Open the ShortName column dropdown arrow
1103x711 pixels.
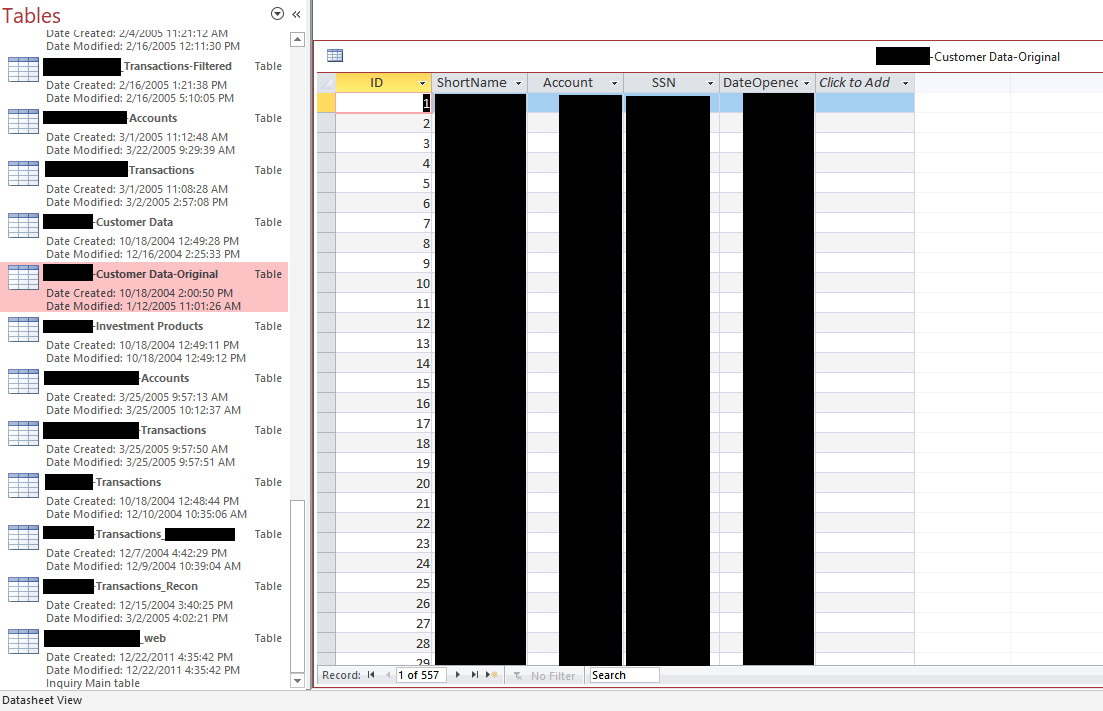[x=518, y=83]
